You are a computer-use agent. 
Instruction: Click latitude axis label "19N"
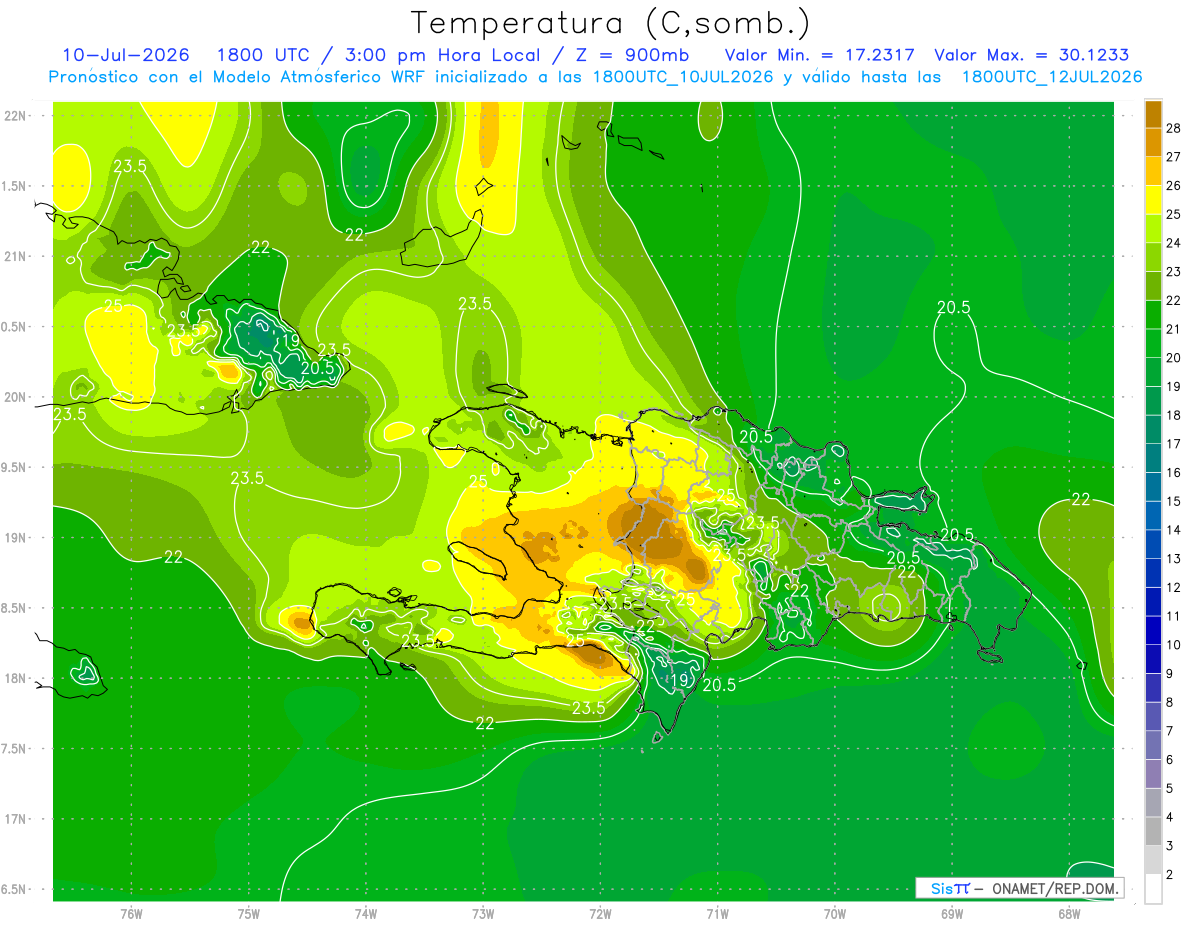17,538
